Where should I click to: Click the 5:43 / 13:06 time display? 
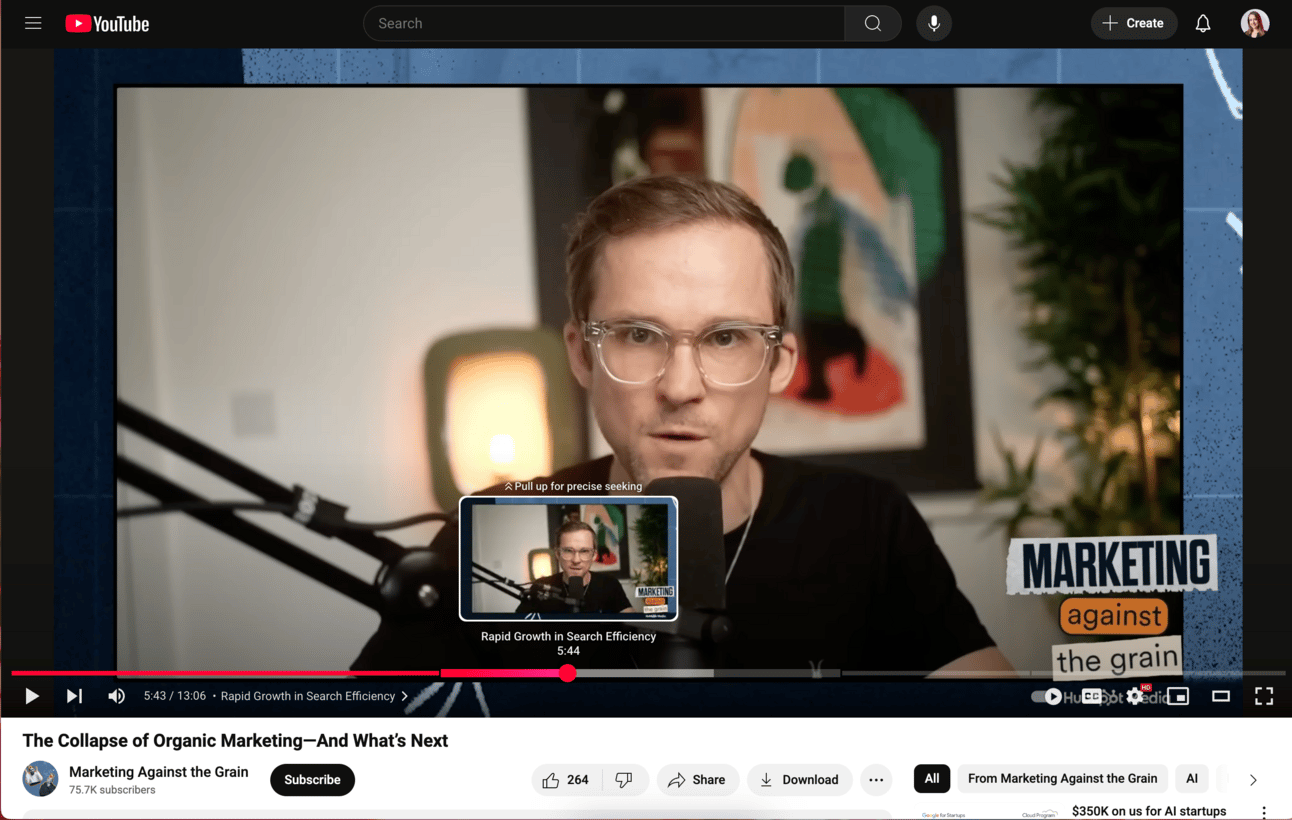point(175,696)
